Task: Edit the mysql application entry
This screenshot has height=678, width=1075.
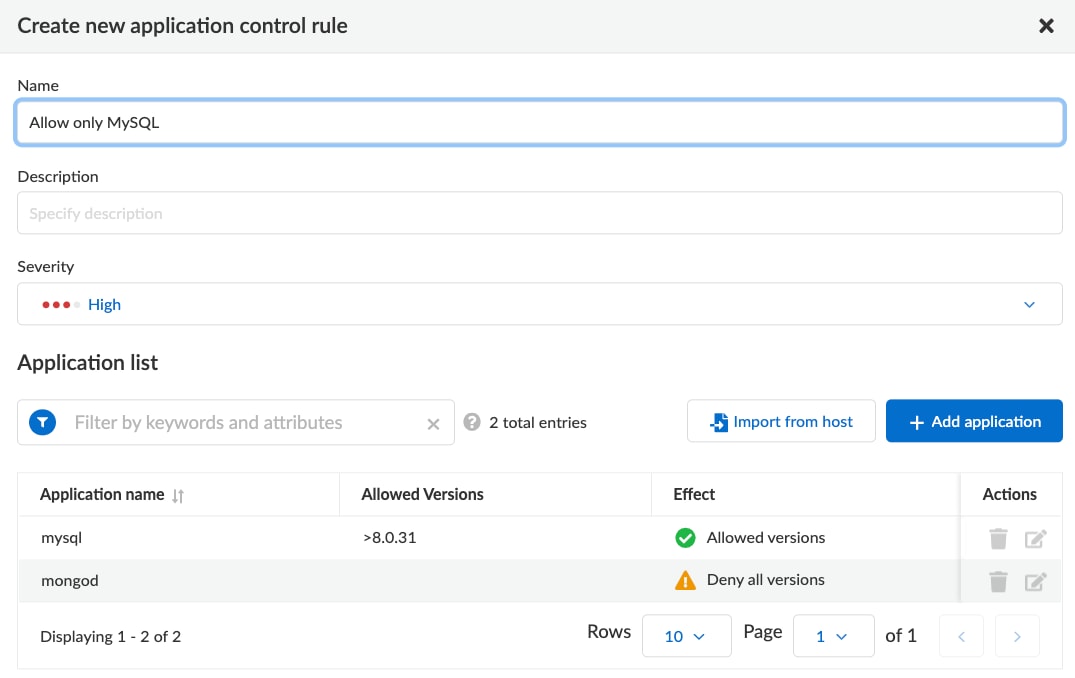Action: point(1035,538)
